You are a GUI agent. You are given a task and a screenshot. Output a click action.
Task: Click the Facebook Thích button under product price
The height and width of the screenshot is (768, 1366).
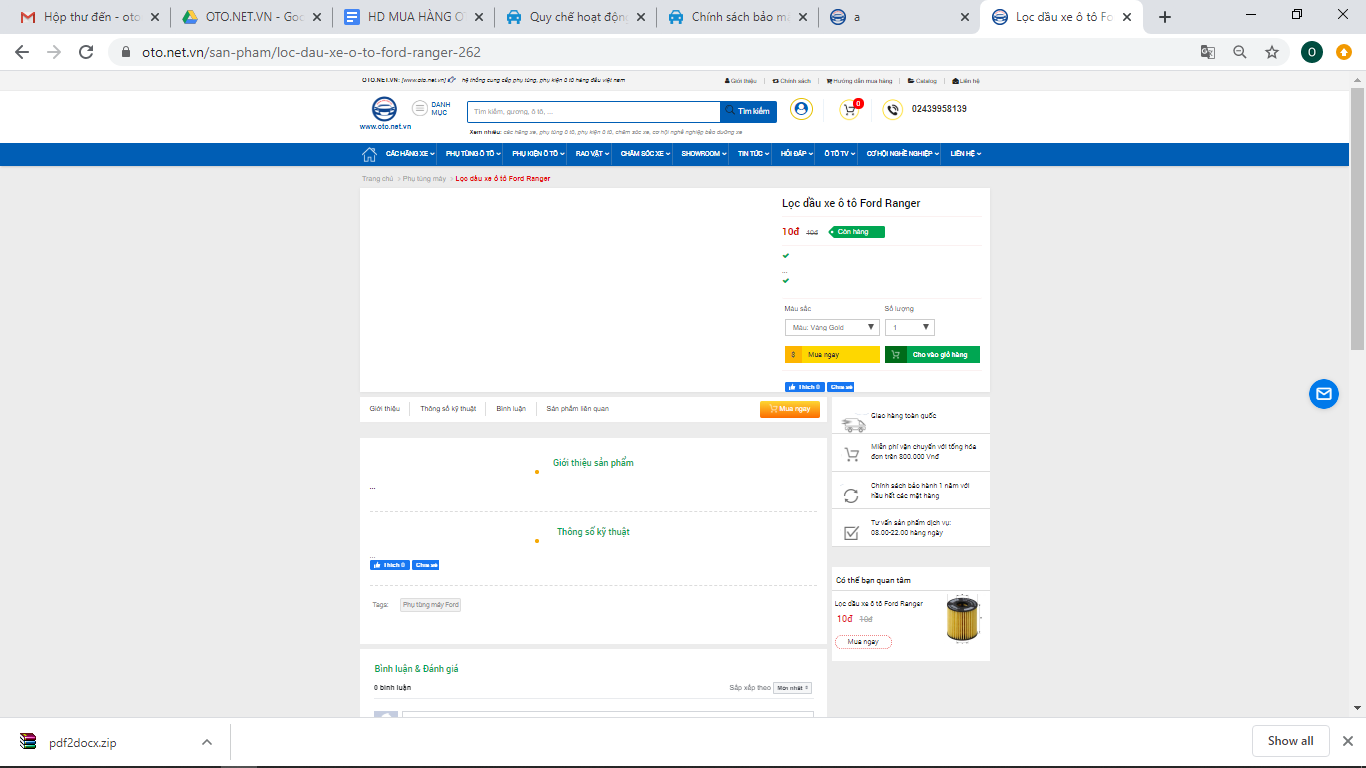click(x=804, y=387)
